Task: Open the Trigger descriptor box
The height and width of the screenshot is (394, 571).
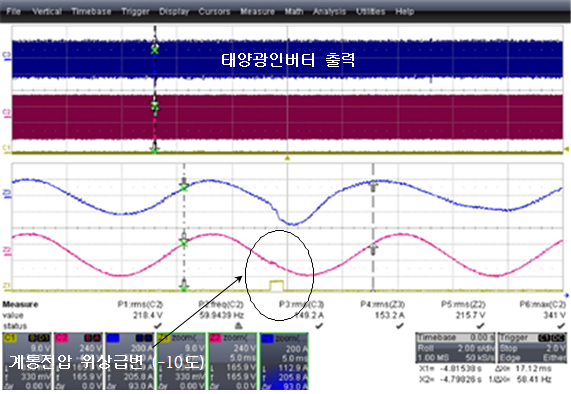Action: point(532,348)
